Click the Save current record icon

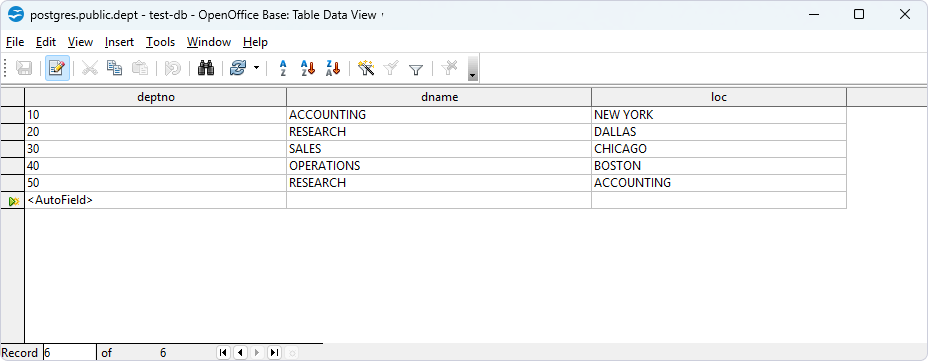point(24,68)
